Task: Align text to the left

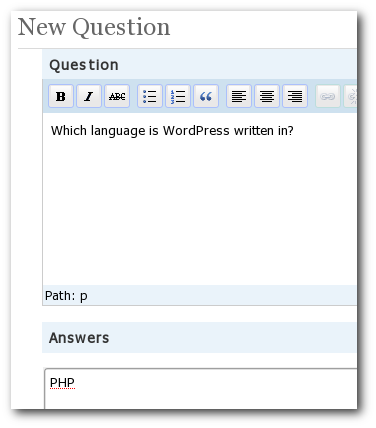Action: coord(239,96)
